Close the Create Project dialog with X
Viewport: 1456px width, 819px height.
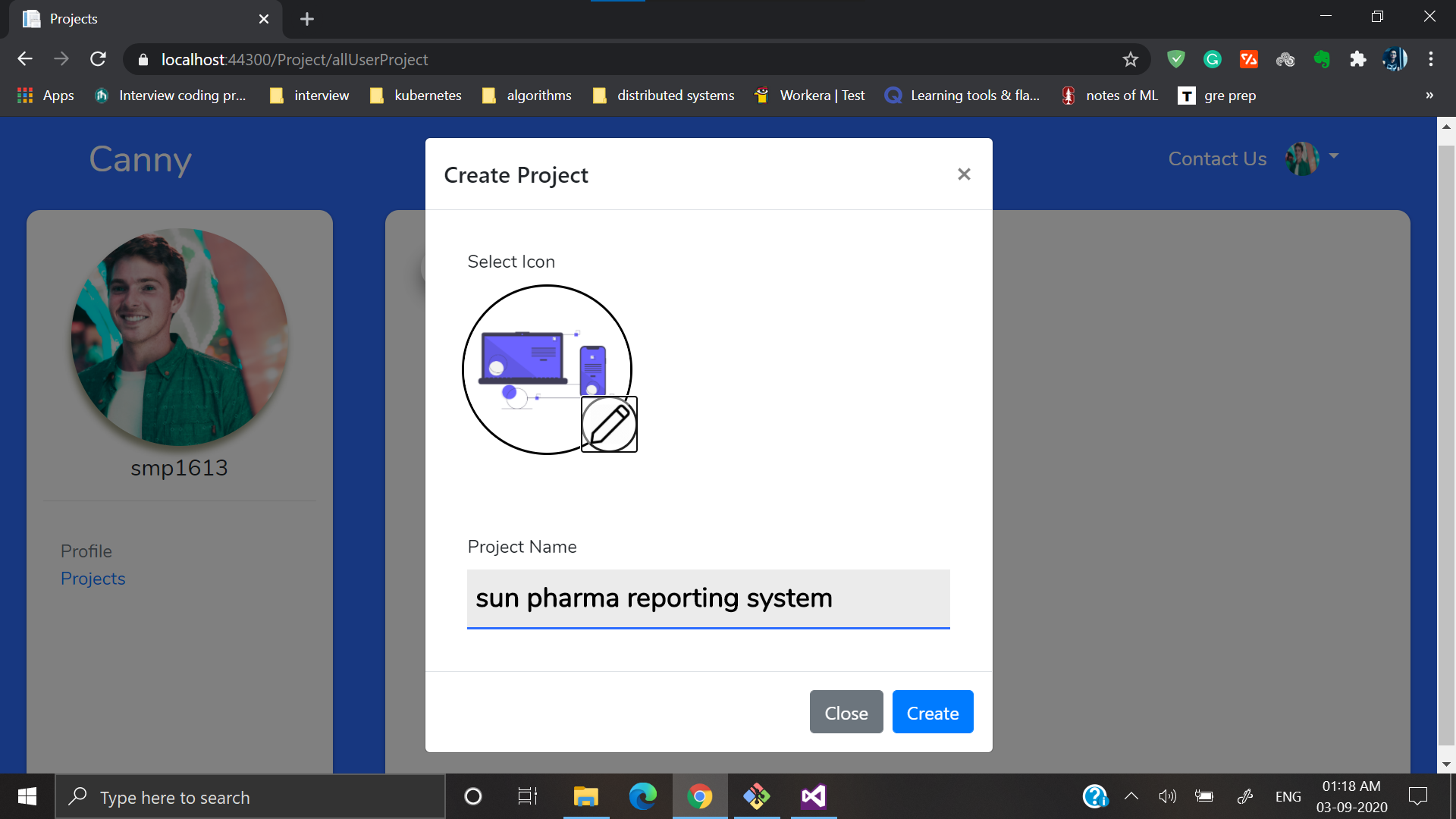(x=964, y=174)
